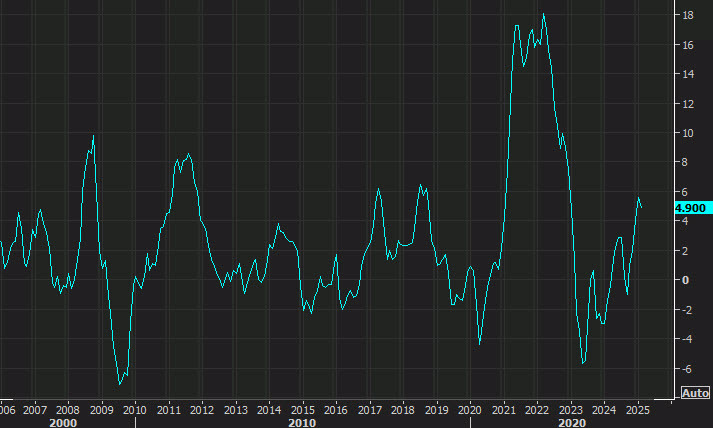Click the 2023 trough on the line
Screen dimensions: 713x428
click(x=583, y=363)
